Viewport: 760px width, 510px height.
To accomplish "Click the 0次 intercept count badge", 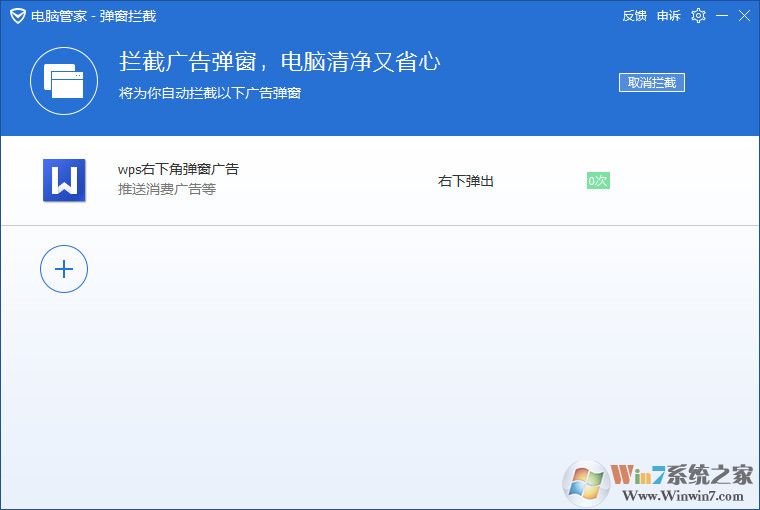I will pyautogui.click(x=598, y=181).
